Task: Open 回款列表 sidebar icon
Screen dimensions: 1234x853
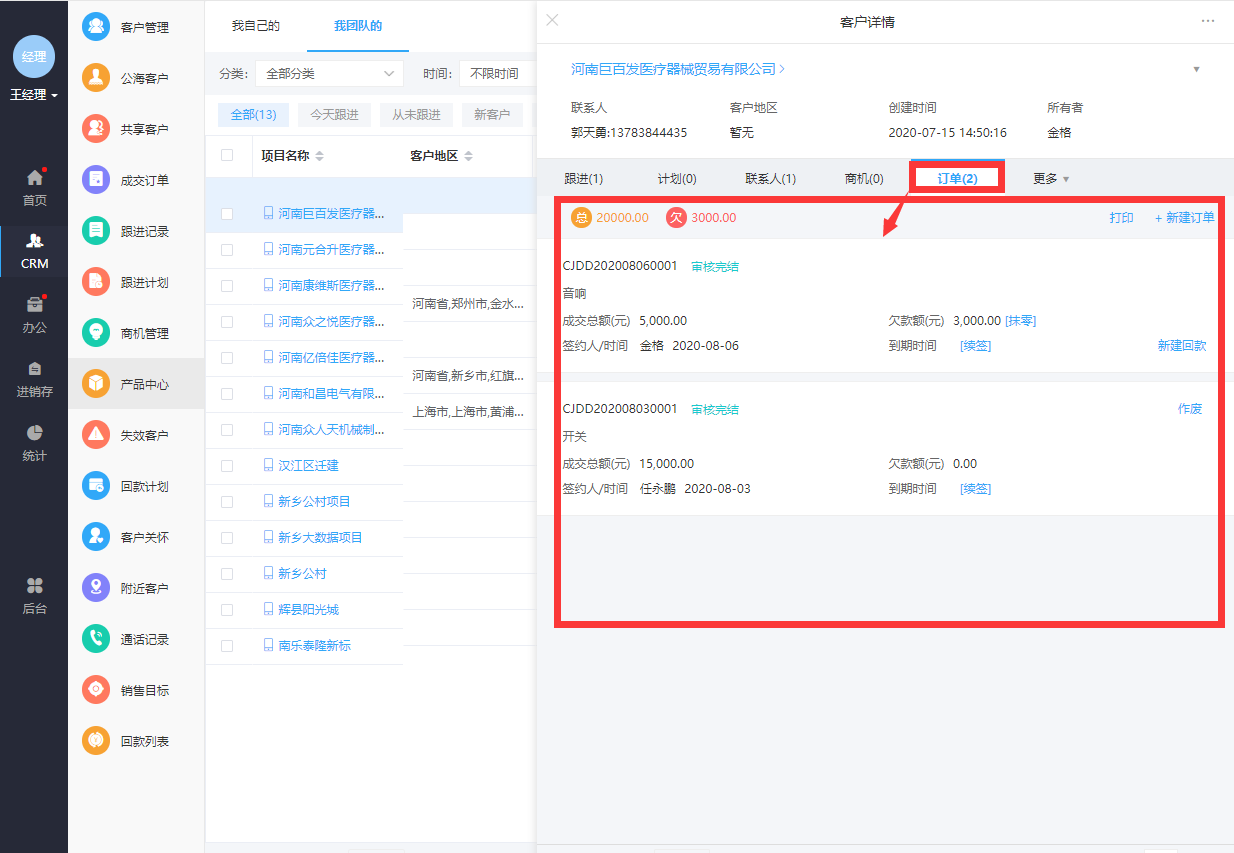Action: coord(96,741)
